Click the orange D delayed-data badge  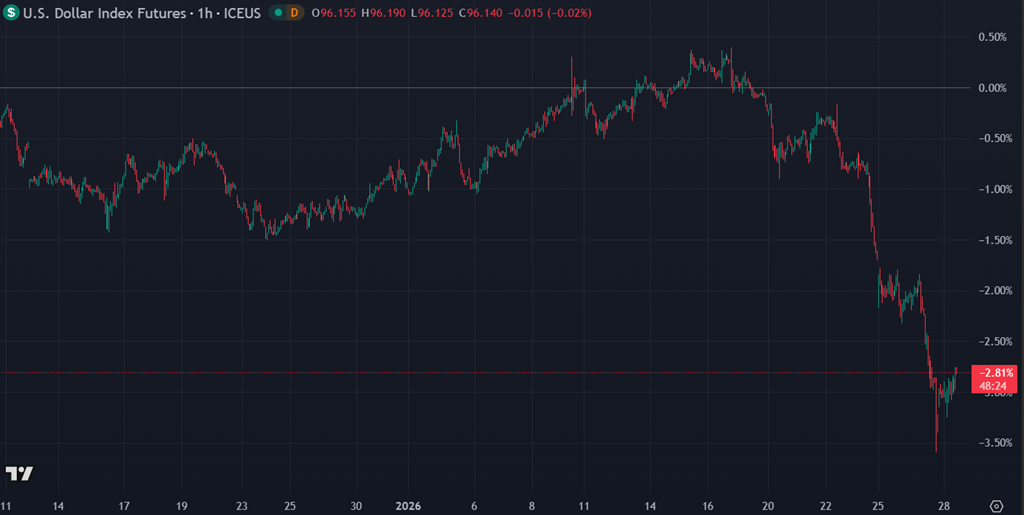(294, 13)
